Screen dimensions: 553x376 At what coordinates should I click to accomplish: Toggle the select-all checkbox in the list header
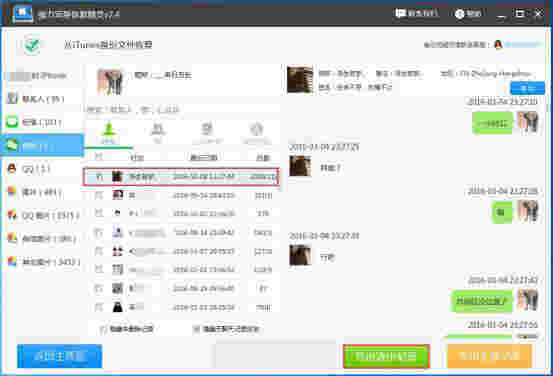tap(99, 157)
